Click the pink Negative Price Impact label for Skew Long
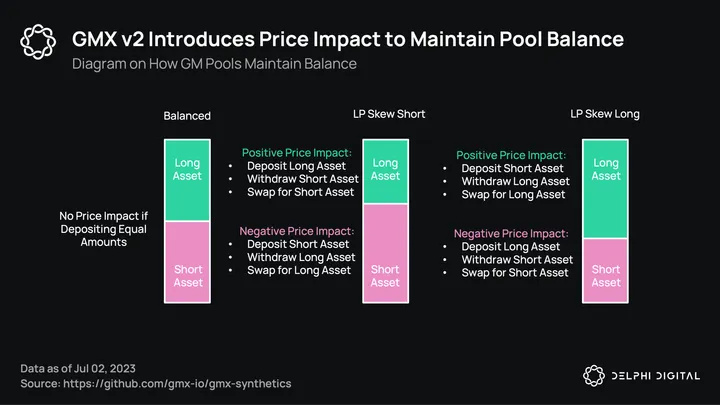This screenshot has width=720, height=405. [511, 233]
